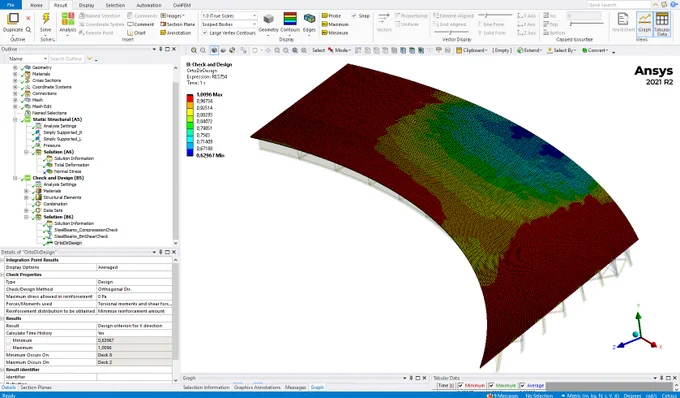Click the Select By toolbar icon
Image resolution: width=680 pixels, height=398 pixels.
561,50
